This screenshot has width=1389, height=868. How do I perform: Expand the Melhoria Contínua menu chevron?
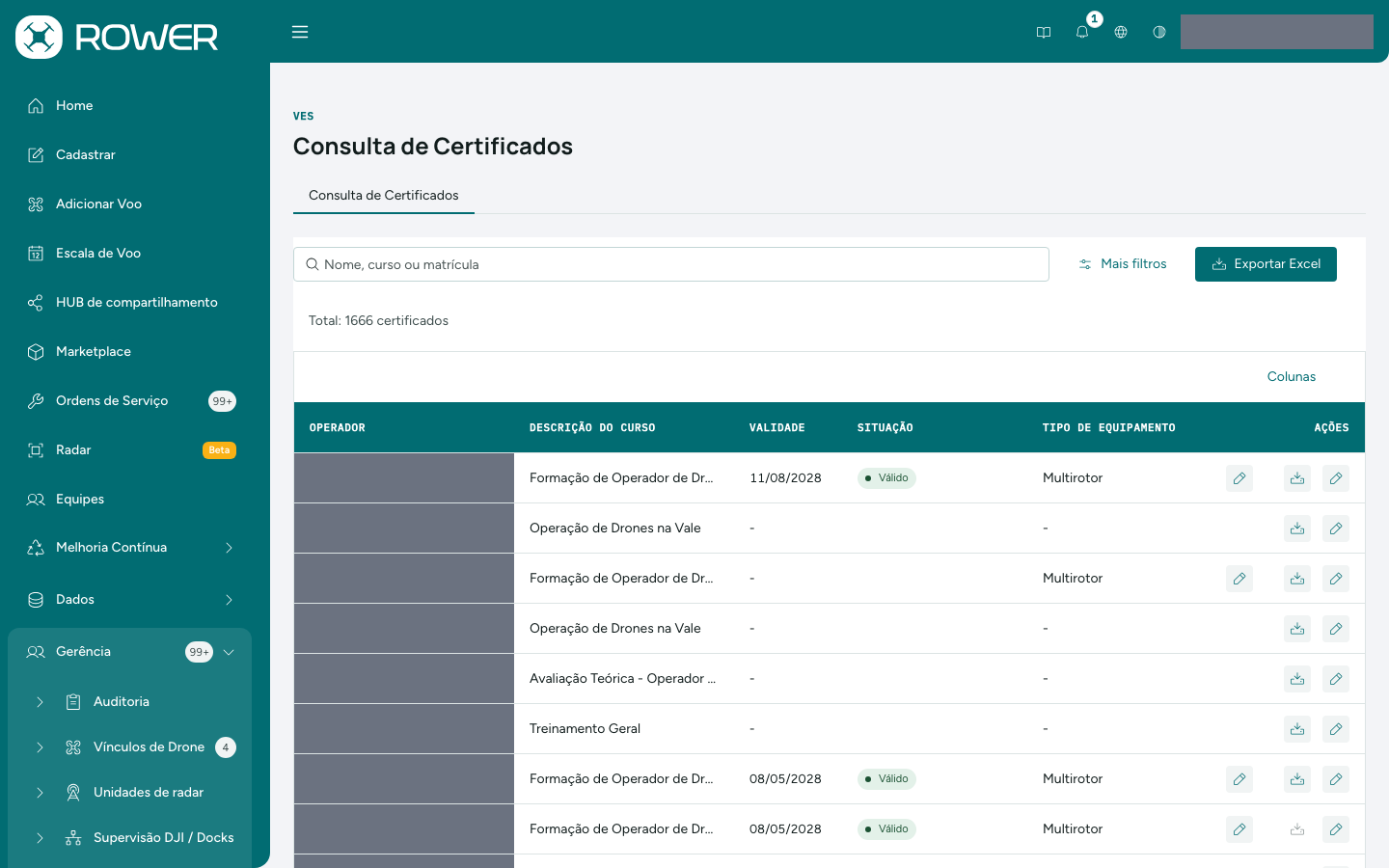pyautogui.click(x=229, y=548)
